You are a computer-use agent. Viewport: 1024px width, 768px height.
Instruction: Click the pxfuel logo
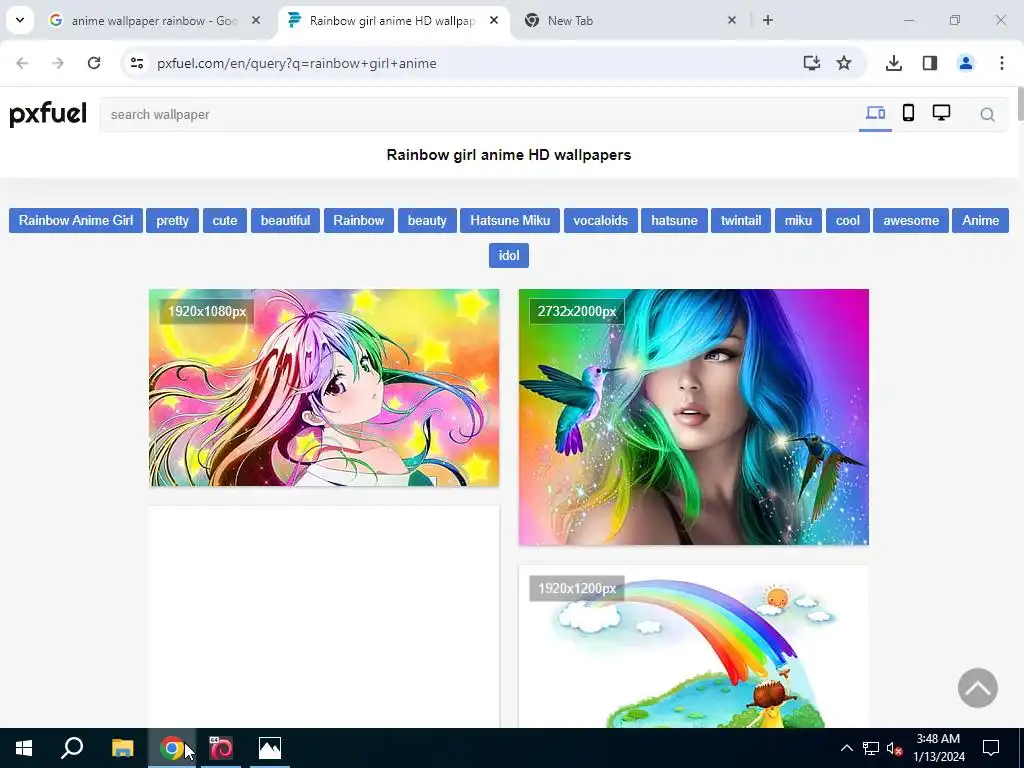coord(48,114)
